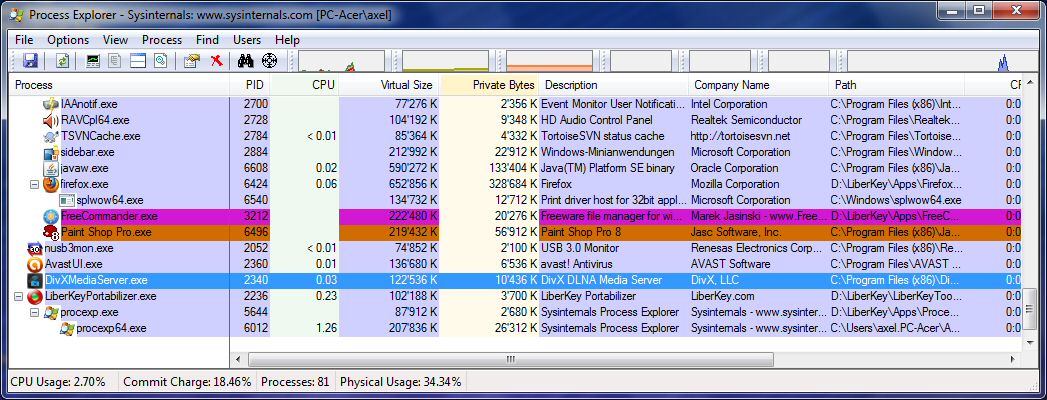Image resolution: width=1047 pixels, height=400 pixels.
Task: Click the Process Explorer title bar icon
Action: tap(17, 14)
